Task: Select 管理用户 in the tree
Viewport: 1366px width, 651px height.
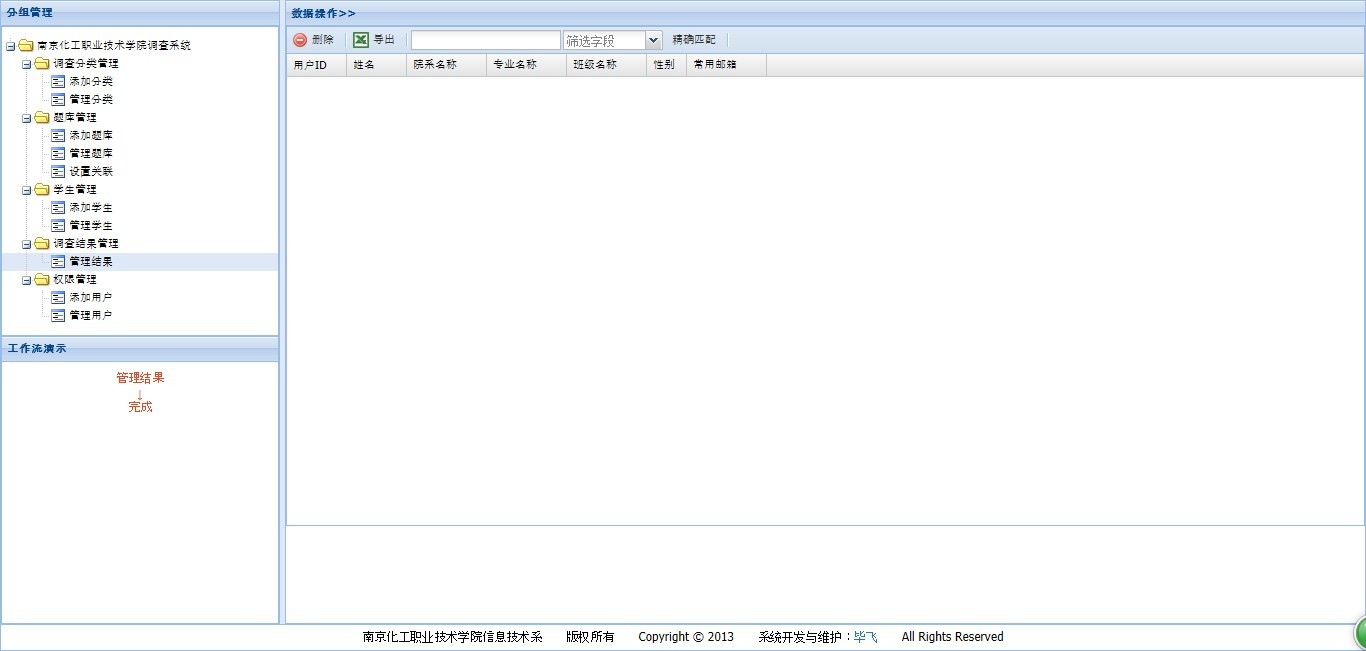Action: pos(90,315)
